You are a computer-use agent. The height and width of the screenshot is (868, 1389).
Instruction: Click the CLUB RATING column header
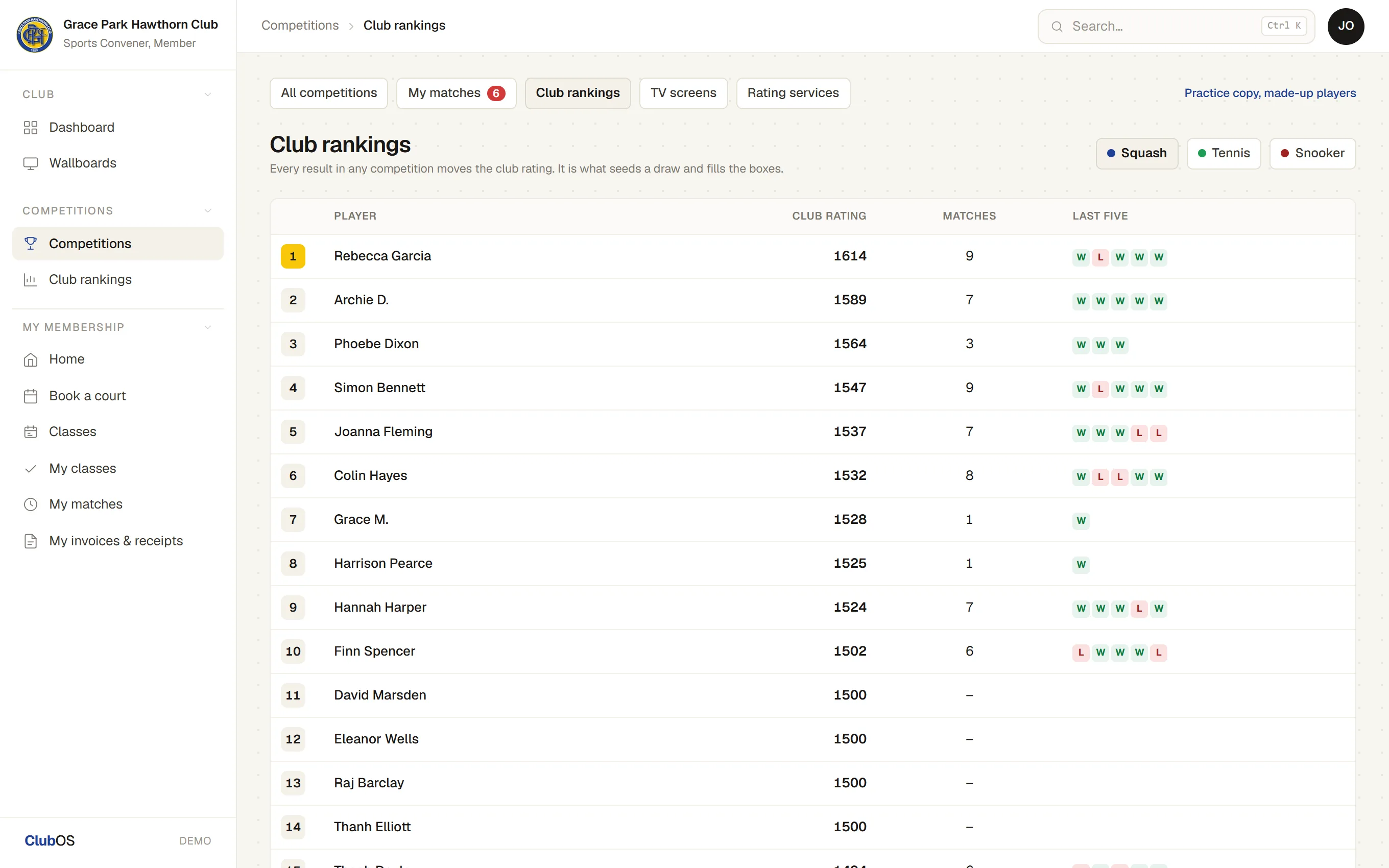(x=829, y=216)
